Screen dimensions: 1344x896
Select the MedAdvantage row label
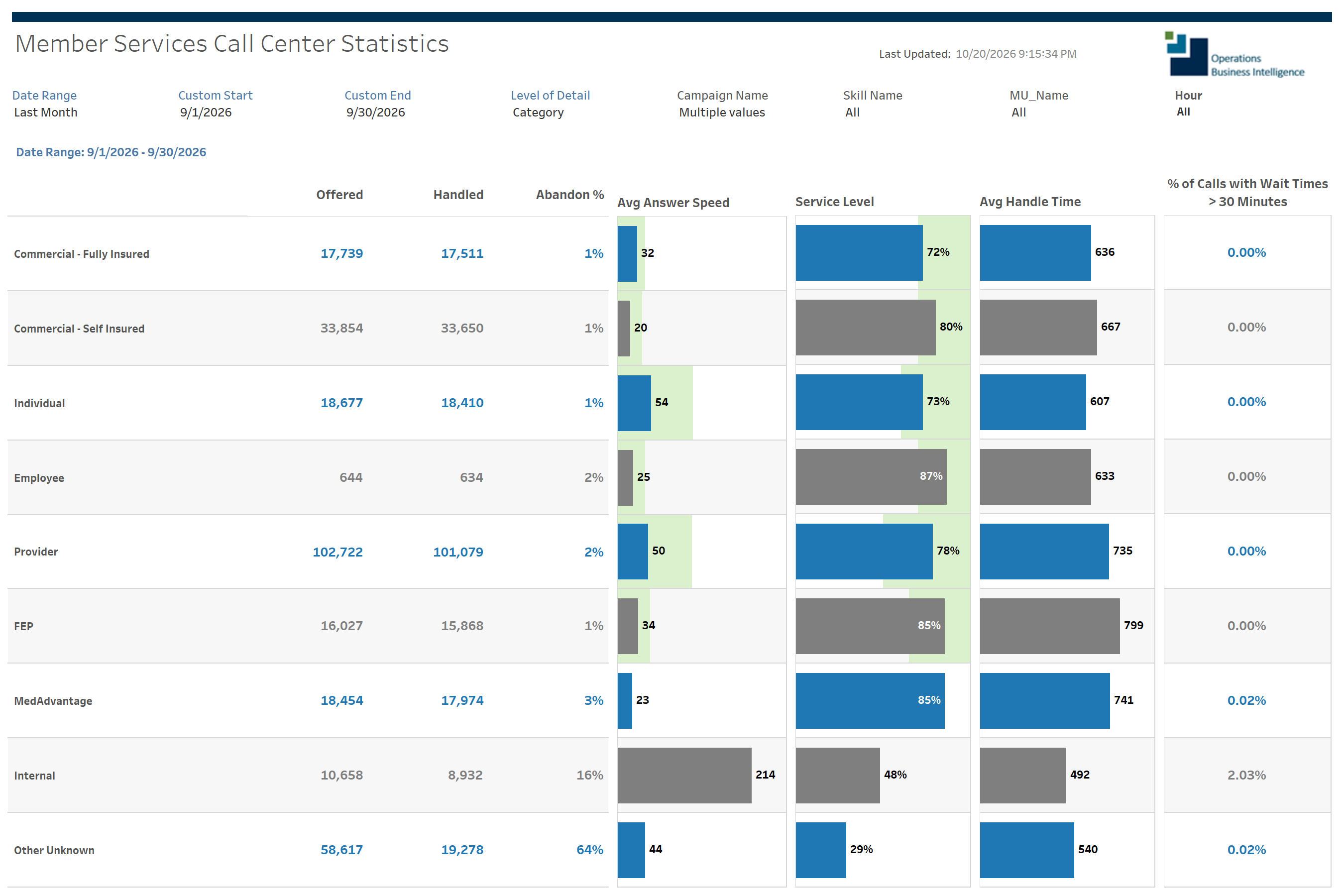[53, 701]
